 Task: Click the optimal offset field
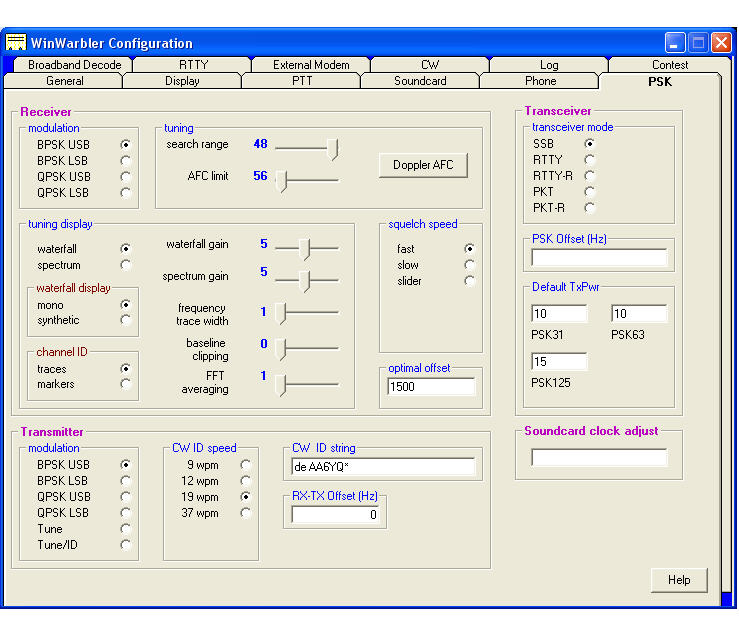click(x=431, y=387)
